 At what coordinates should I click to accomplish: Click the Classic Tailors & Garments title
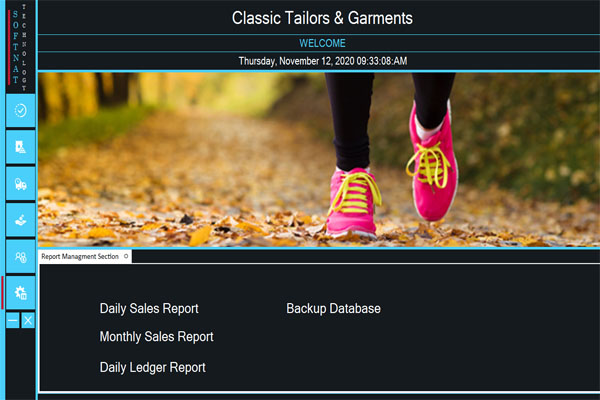coord(322,18)
